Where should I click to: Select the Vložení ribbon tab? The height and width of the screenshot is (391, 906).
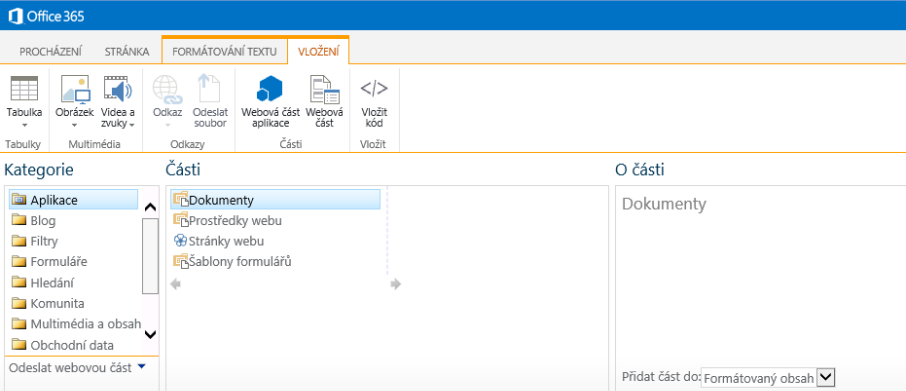coord(318,51)
